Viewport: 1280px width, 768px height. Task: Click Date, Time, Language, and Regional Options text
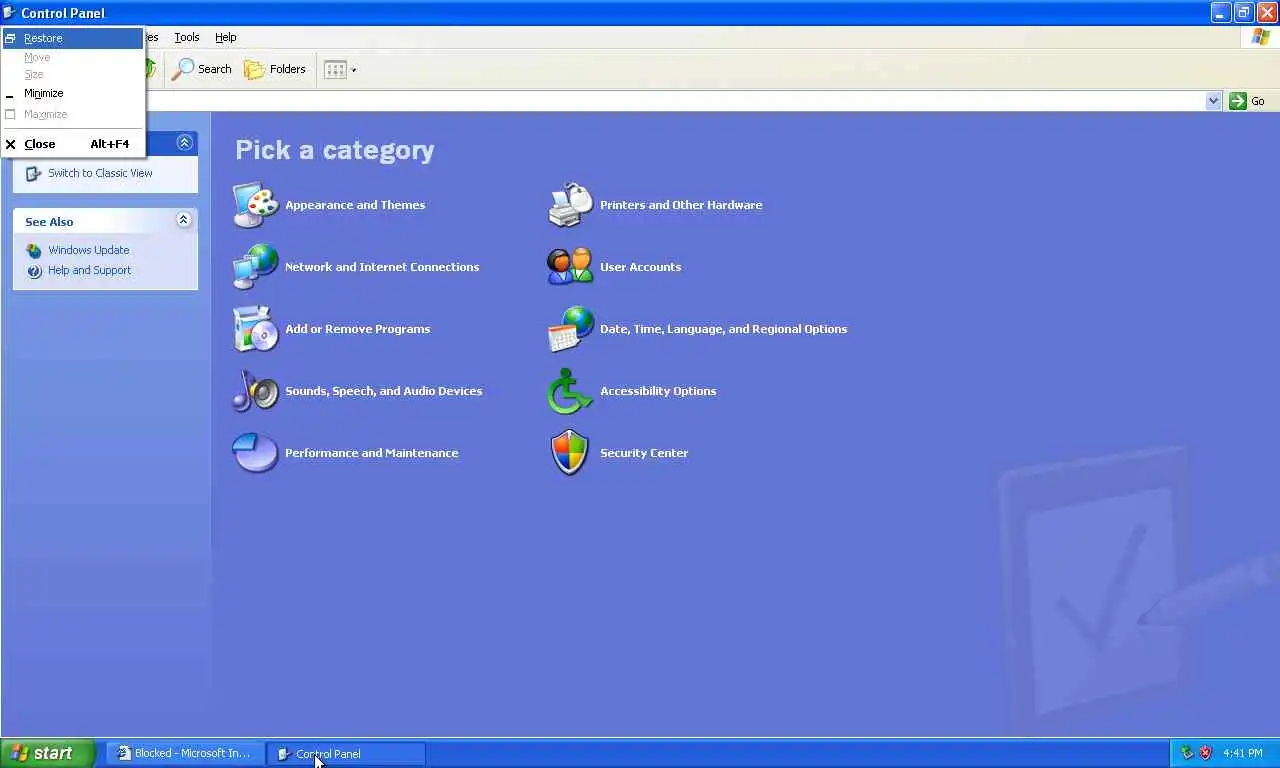(x=723, y=329)
